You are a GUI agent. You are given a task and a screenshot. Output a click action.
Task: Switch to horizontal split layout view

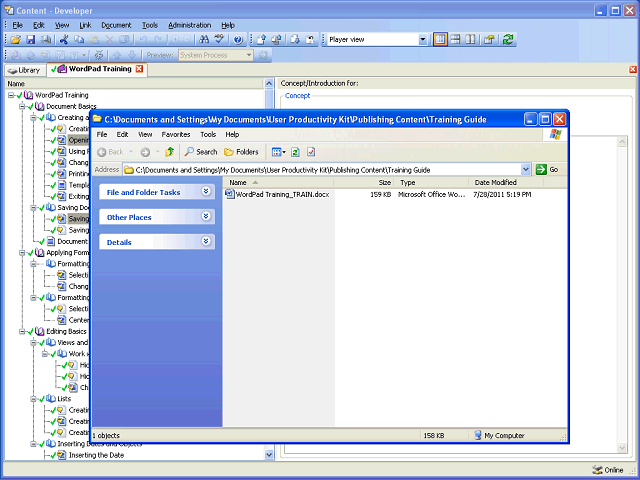pos(455,40)
